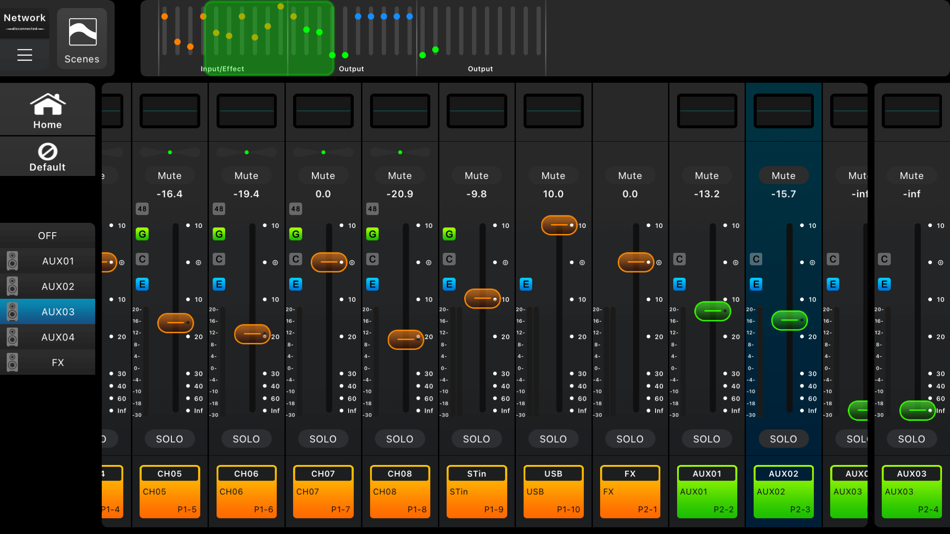
Task: Select the AUX01 label button
Action: (707, 492)
